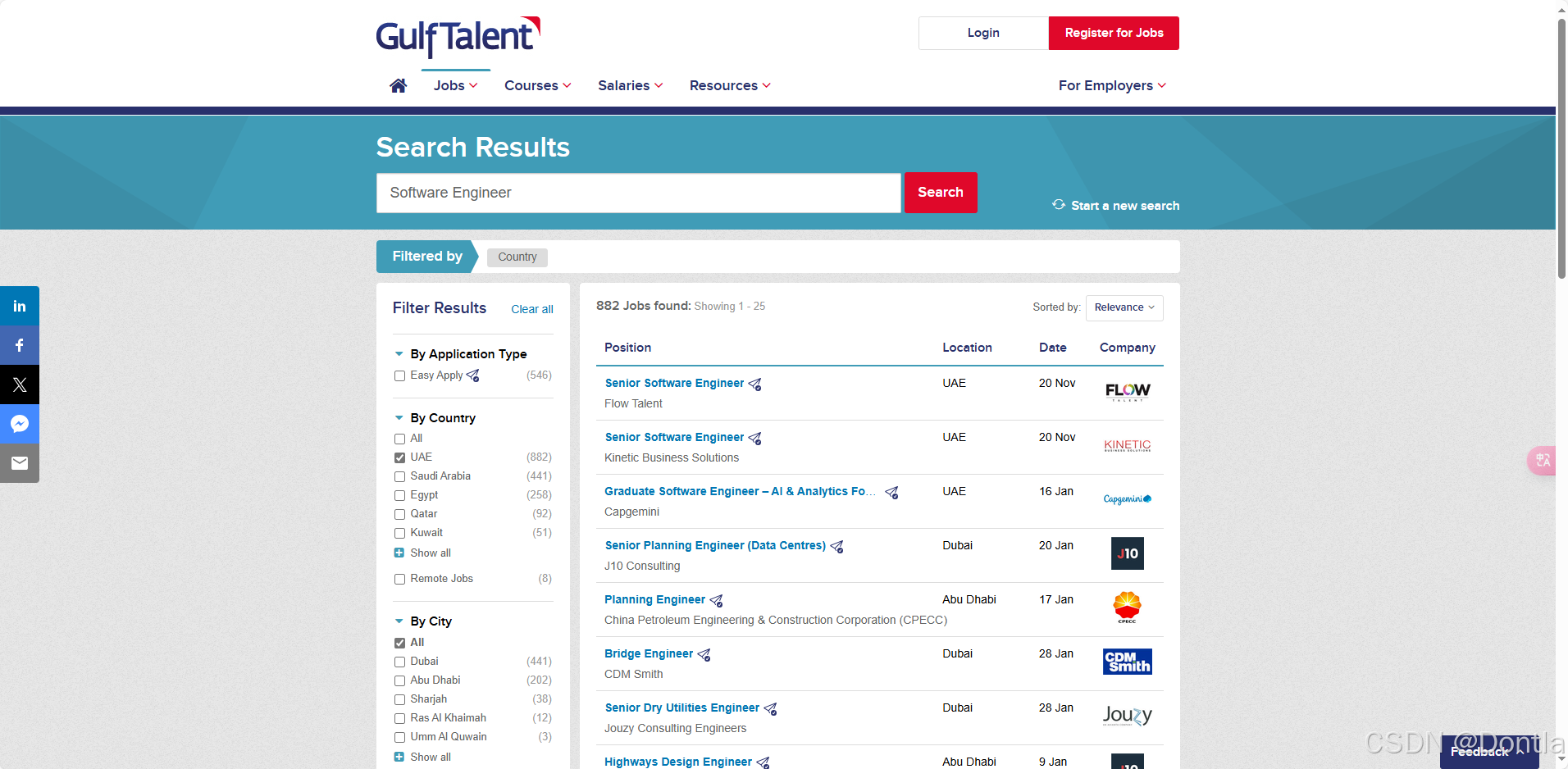Share on Facebook sidebar icon

(20, 345)
